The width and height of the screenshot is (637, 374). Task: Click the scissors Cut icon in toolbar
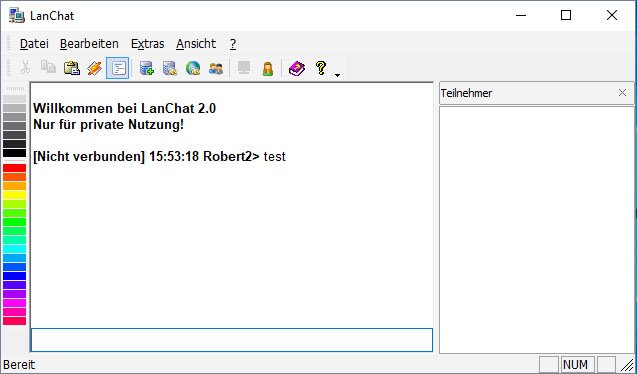25,68
